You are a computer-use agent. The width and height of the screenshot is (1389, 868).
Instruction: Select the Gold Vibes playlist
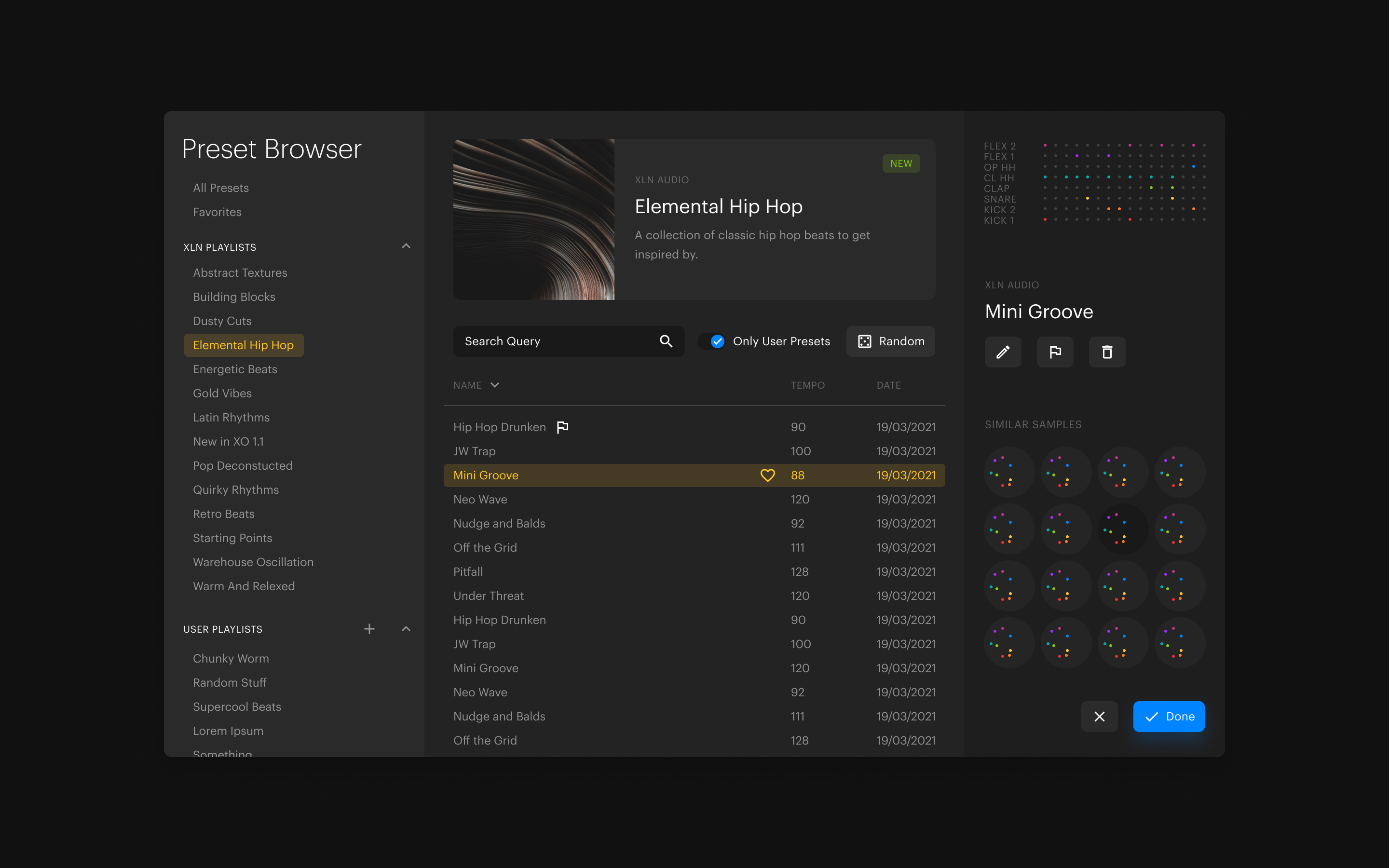point(222,393)
